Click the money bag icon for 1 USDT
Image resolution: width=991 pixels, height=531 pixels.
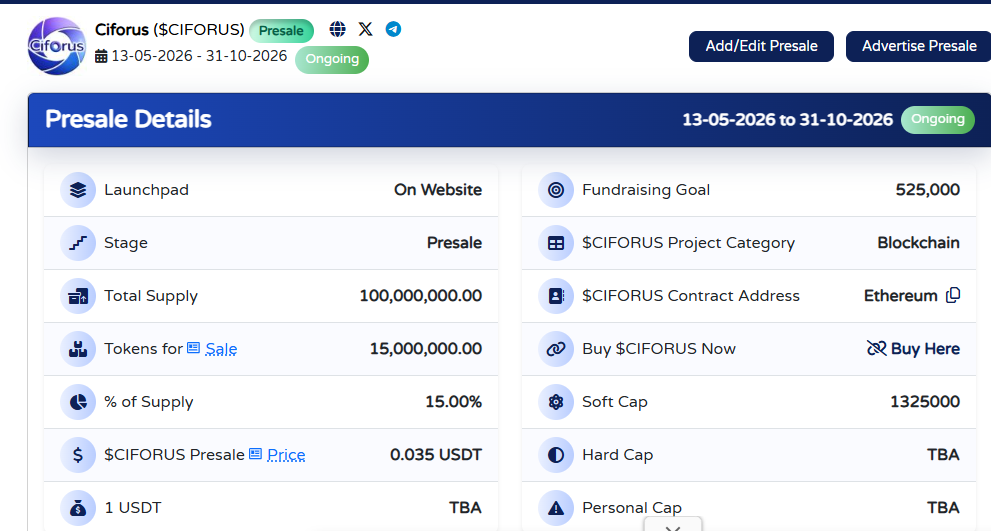(x=78, y=508)
